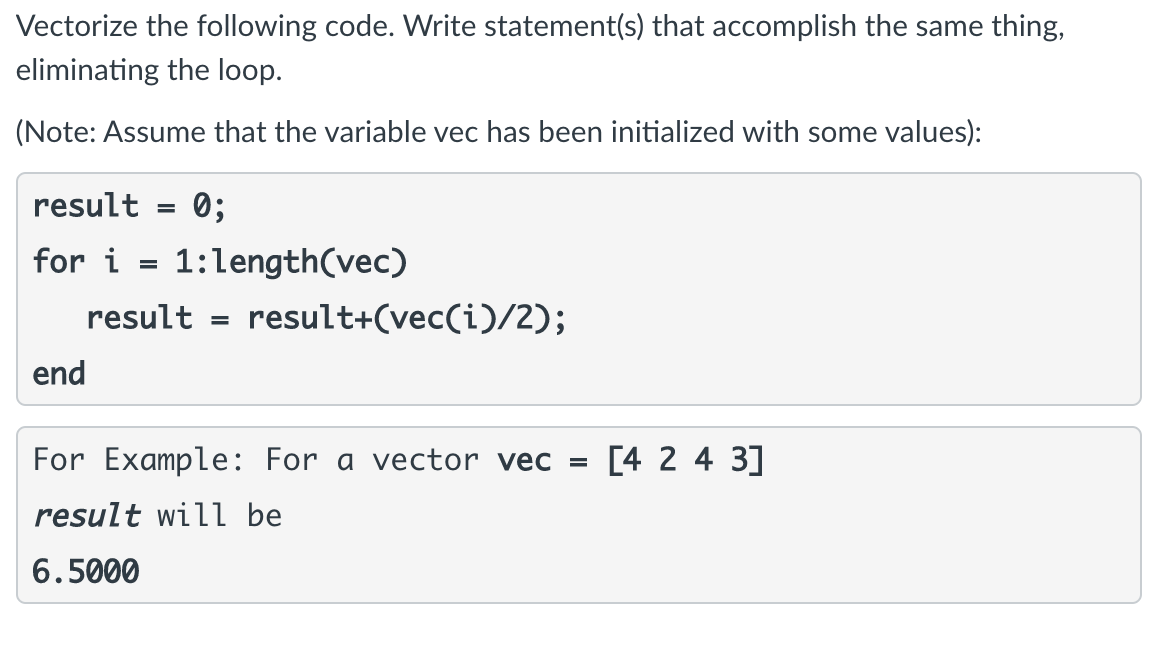Viewport: 1168px width, 650px height.
Task: Click the 'will be' text in example
Action: 220,515
